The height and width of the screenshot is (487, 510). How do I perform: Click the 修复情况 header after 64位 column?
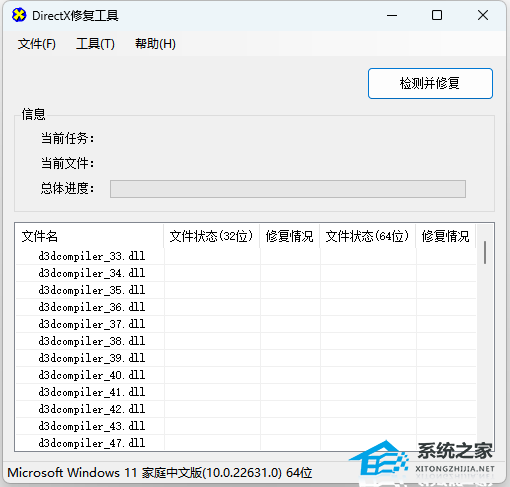pyautogui.click(x=445, y=236)
